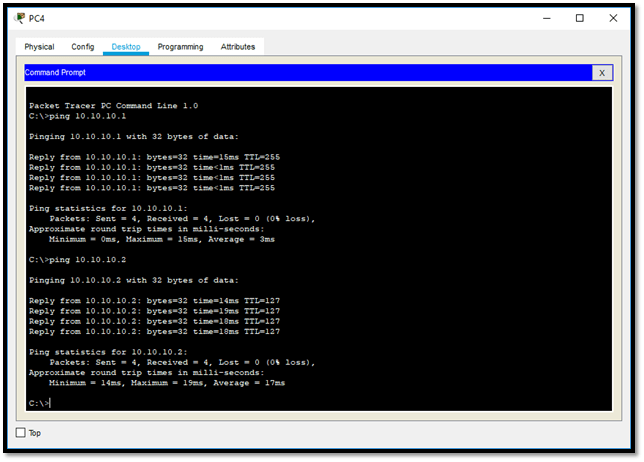Go to the Programming tab

tap(180, 47)
